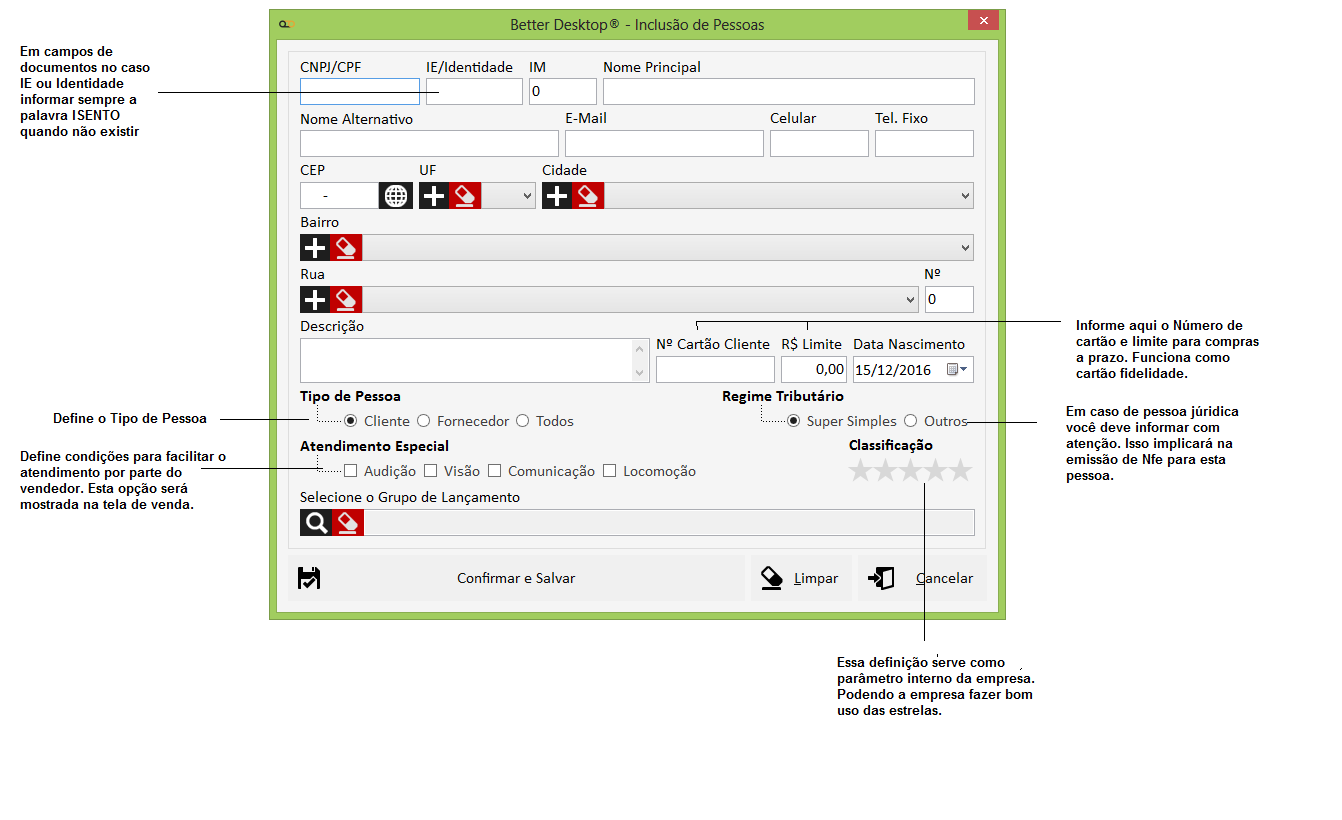Choose Outros for Regime Tributário
Screen dimensions: 1342x820
pyautogui.click(x=911, y=421)
